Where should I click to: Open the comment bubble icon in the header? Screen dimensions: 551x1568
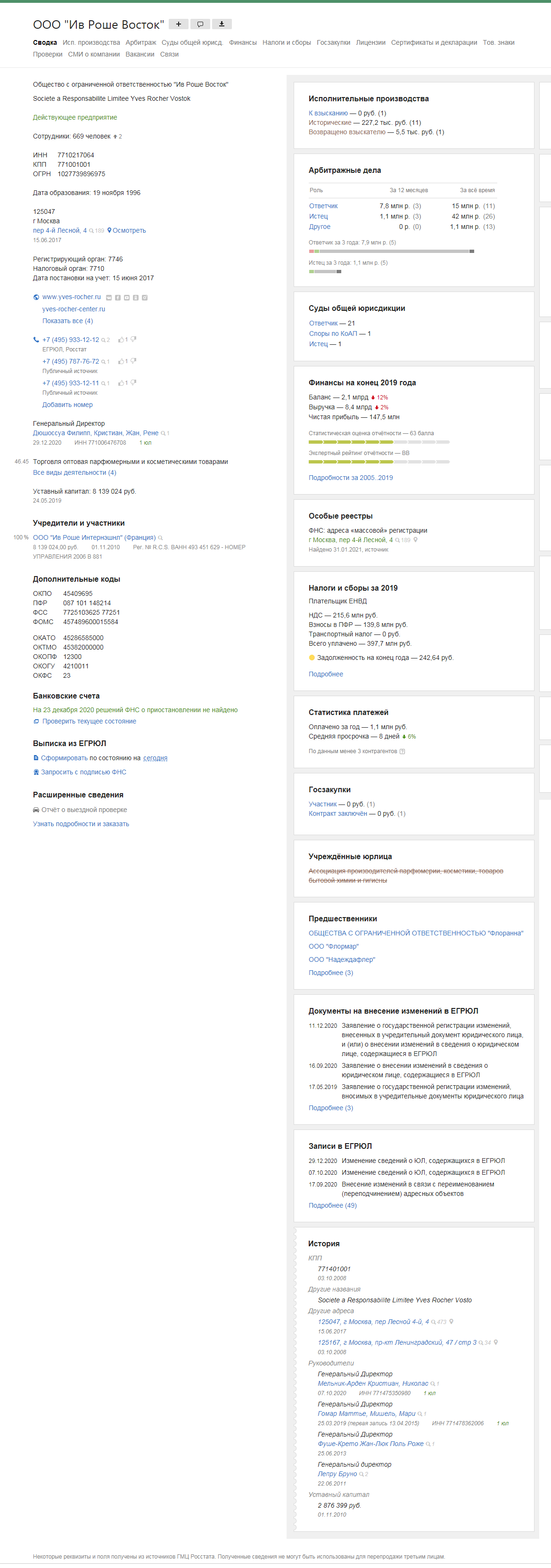[x=200, y=24]
